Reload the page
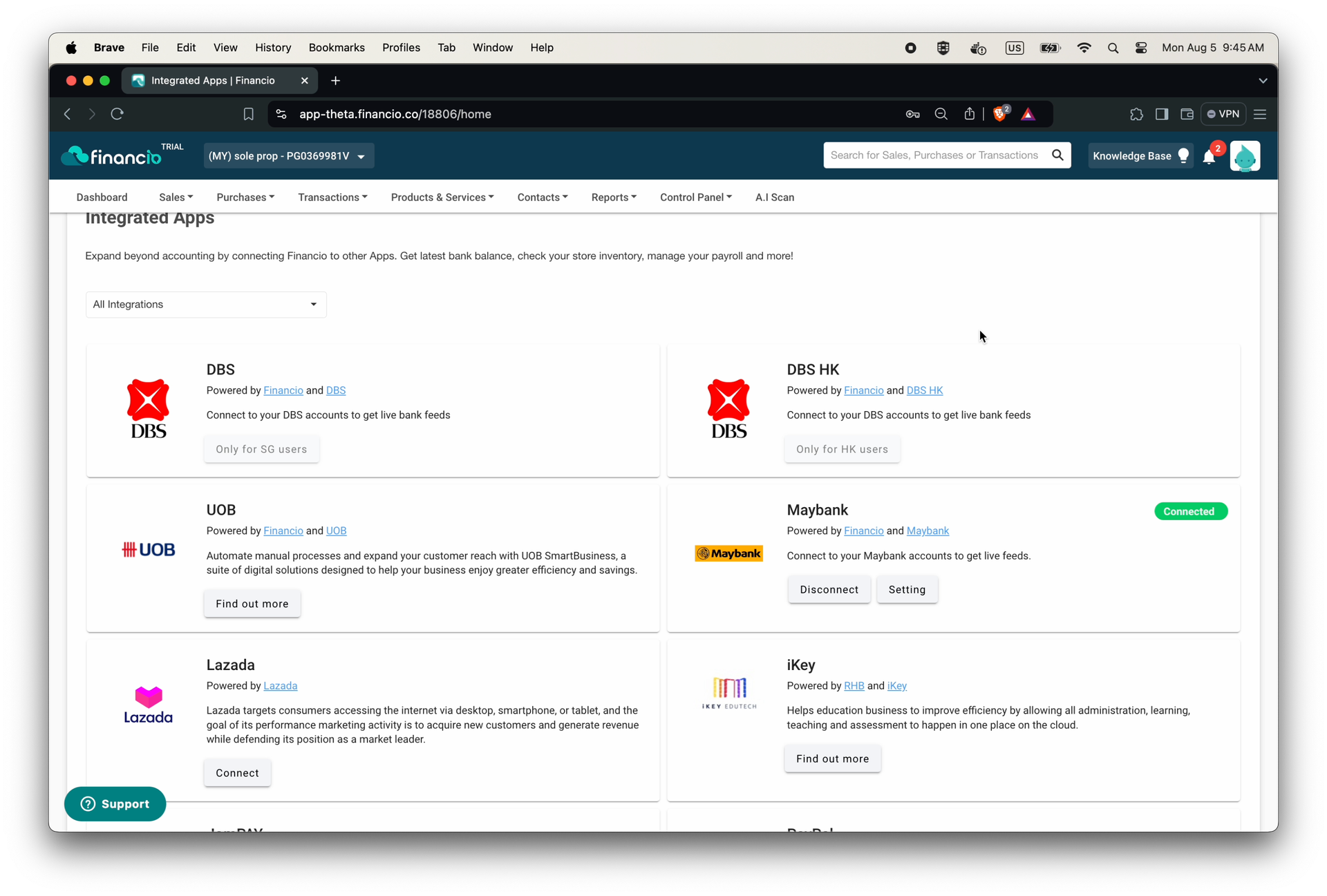This screenshot has height=896, width=1327. 117,114
